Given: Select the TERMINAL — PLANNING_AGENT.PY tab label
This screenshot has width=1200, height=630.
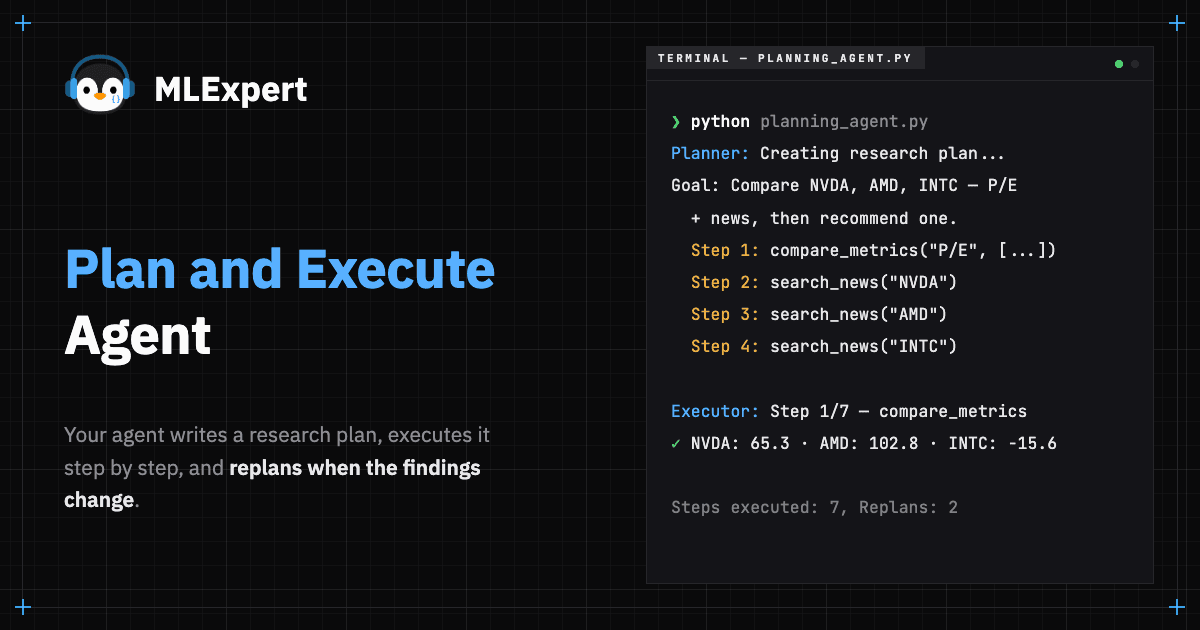Looking at the screenshot, I should 785,58.
